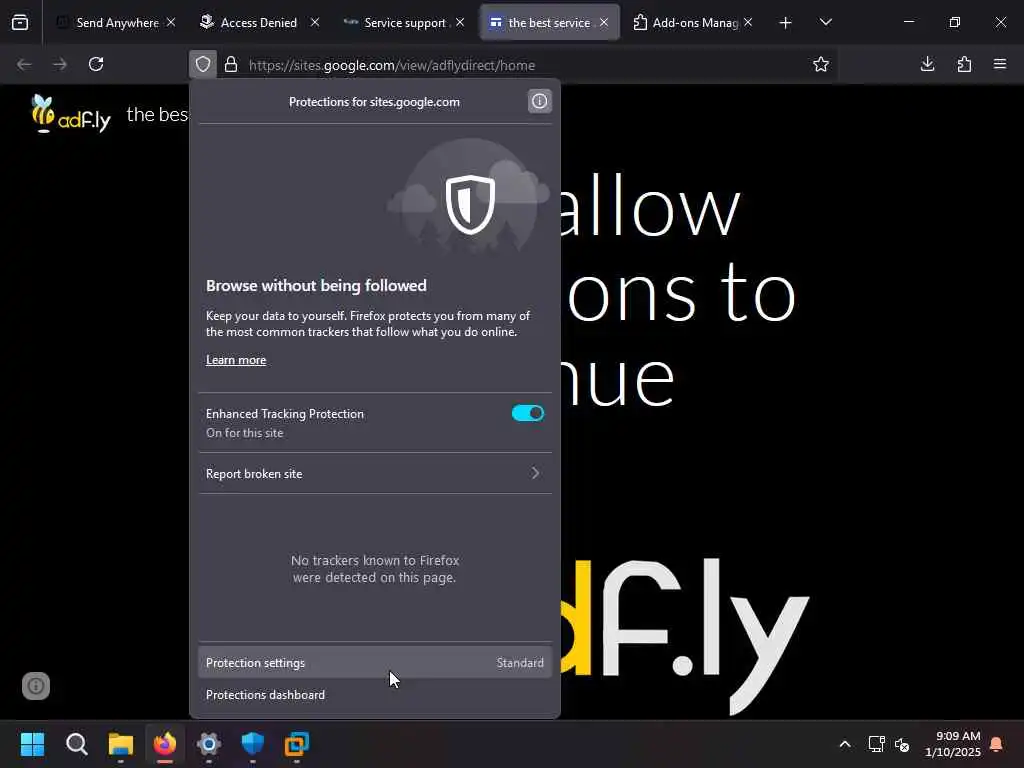Click Firefox icon in taskbar

pos(165,744)
